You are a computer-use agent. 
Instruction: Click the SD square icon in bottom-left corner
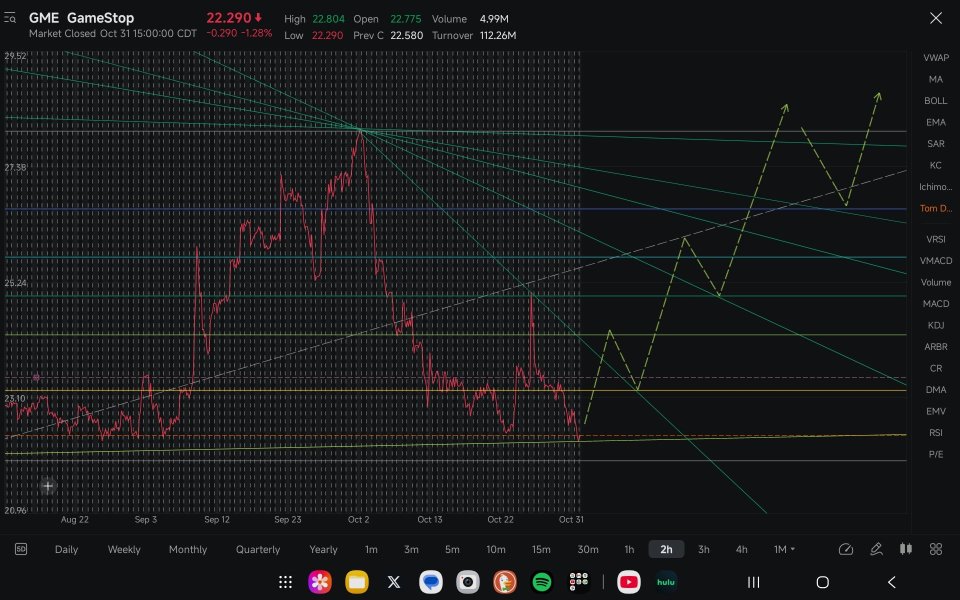(22, 549)
